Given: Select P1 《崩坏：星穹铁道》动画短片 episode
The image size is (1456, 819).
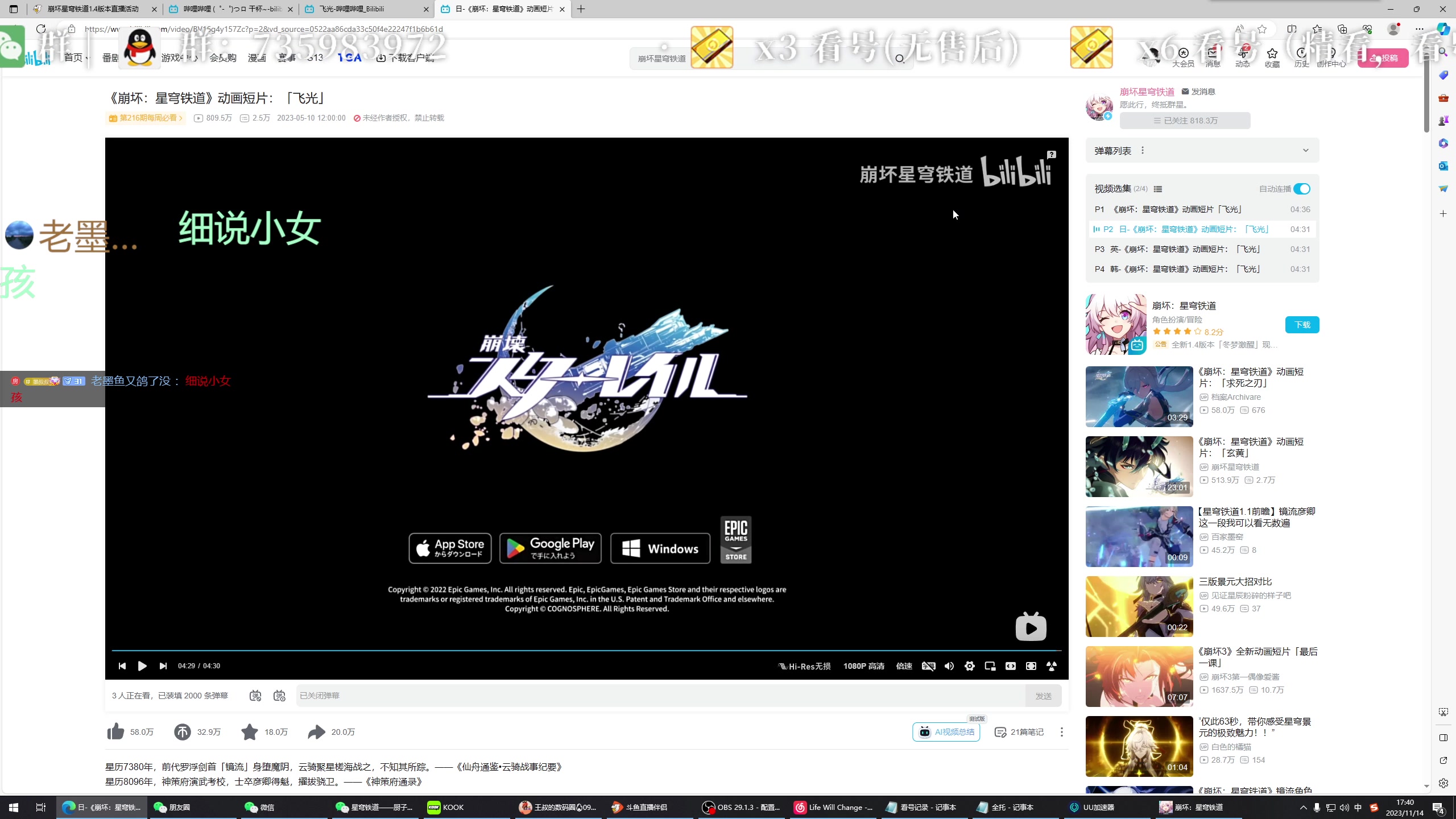Looking at the screenshot, I should click(1202, 209).
